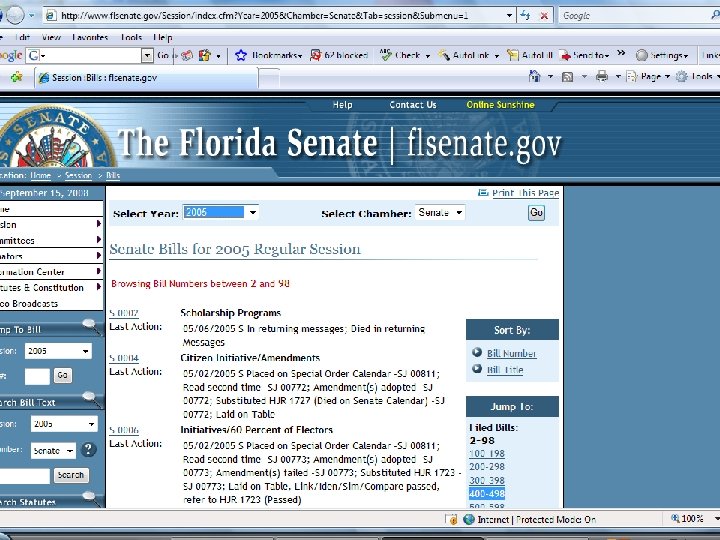720x540 pixels.
Task: Expand more Google toolbar buttons chevron
Action: pyautogui.click(x=621, y=53)
